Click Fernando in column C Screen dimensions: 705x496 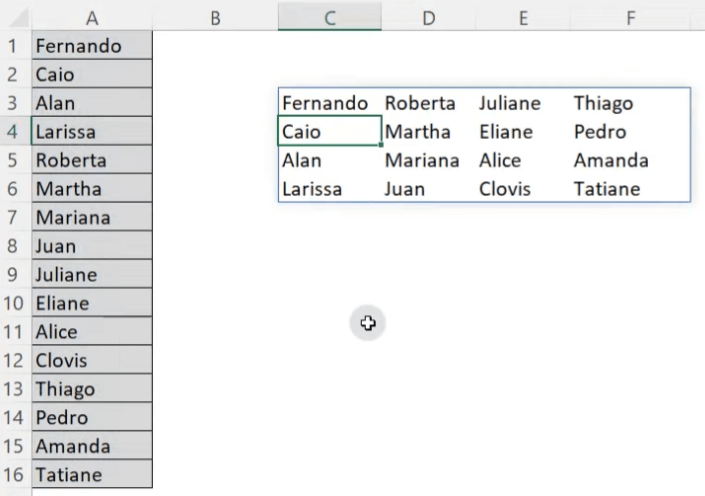(x=330, y=103)
